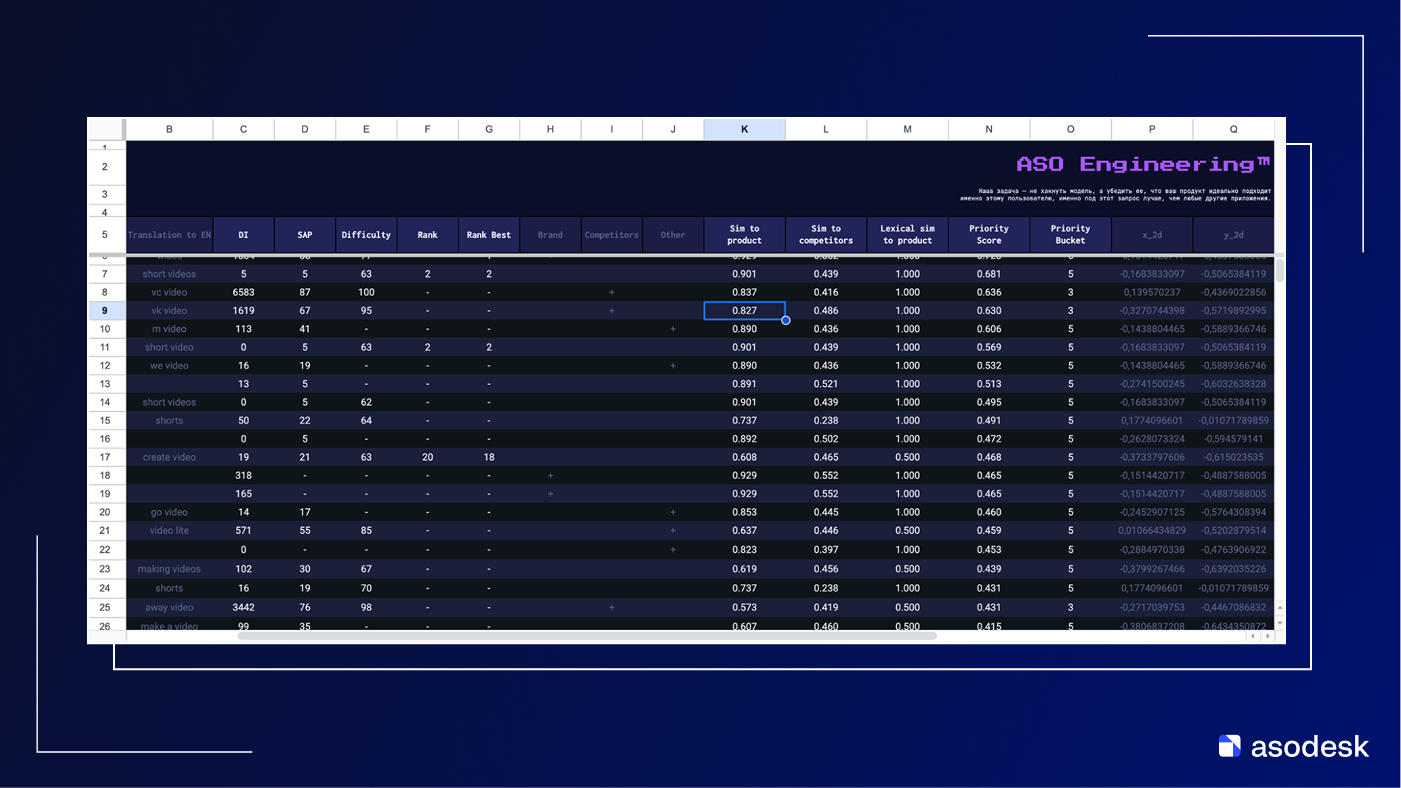
Task: Click the select-all corner box of the sheet
Action: pos(105,129)
